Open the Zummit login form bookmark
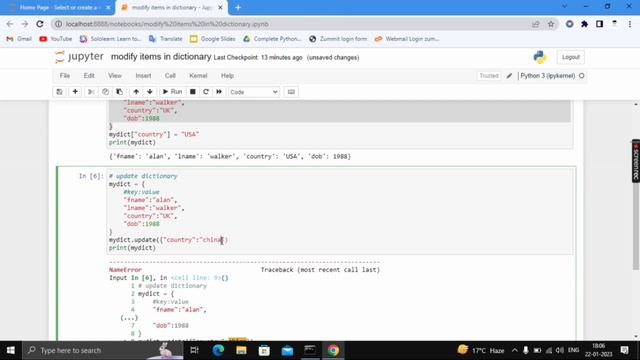Screen dimensions: 640x360 (x=338, y=39)
